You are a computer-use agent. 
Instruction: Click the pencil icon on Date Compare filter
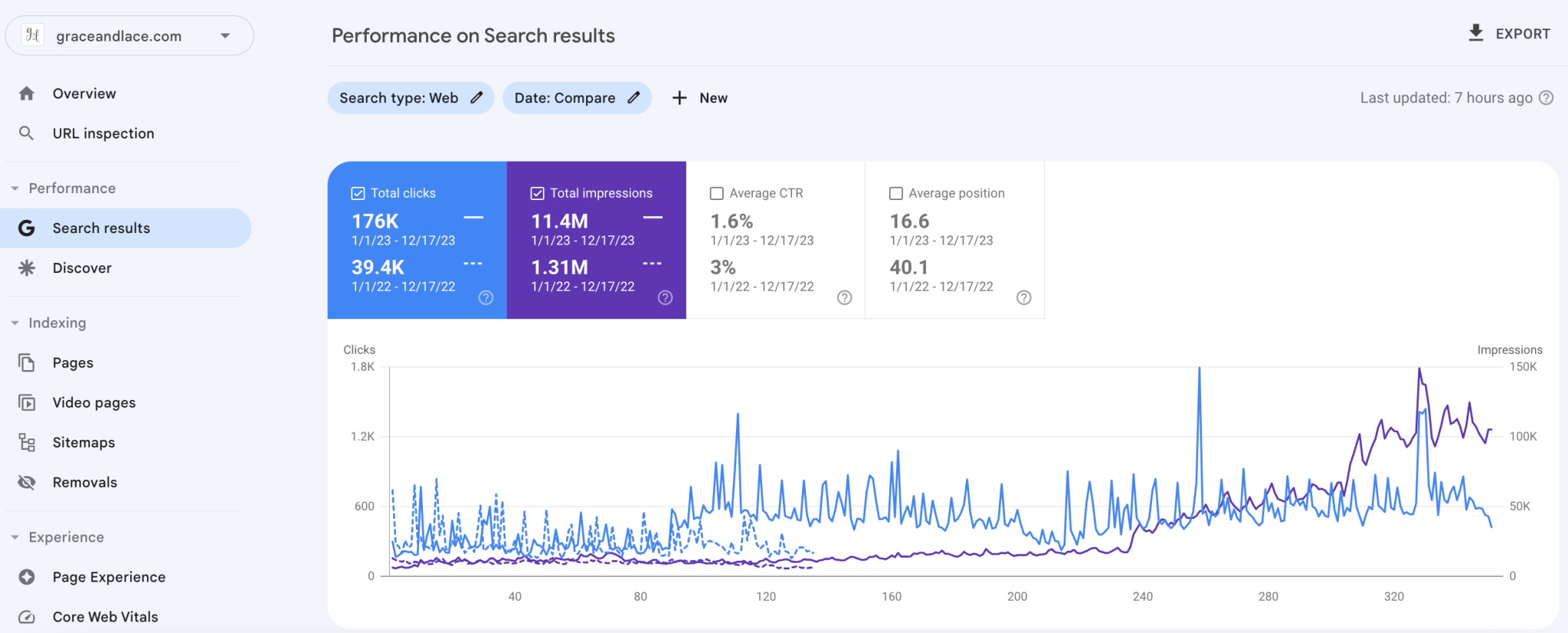pos(633,97)
